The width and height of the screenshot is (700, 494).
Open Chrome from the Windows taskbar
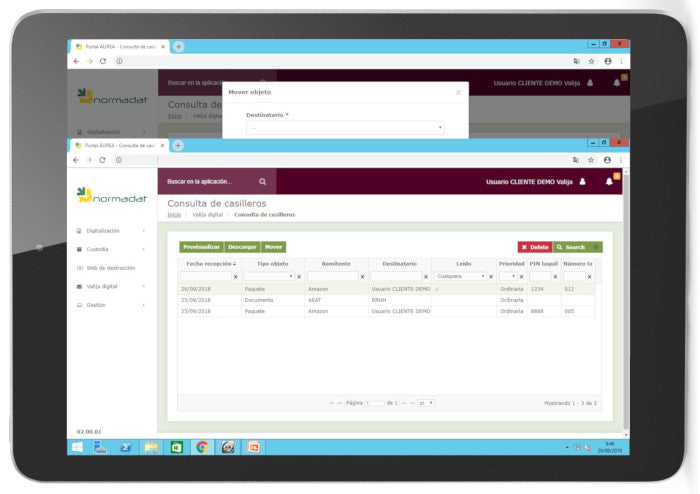pyautogui.click(x=202, y=447)
